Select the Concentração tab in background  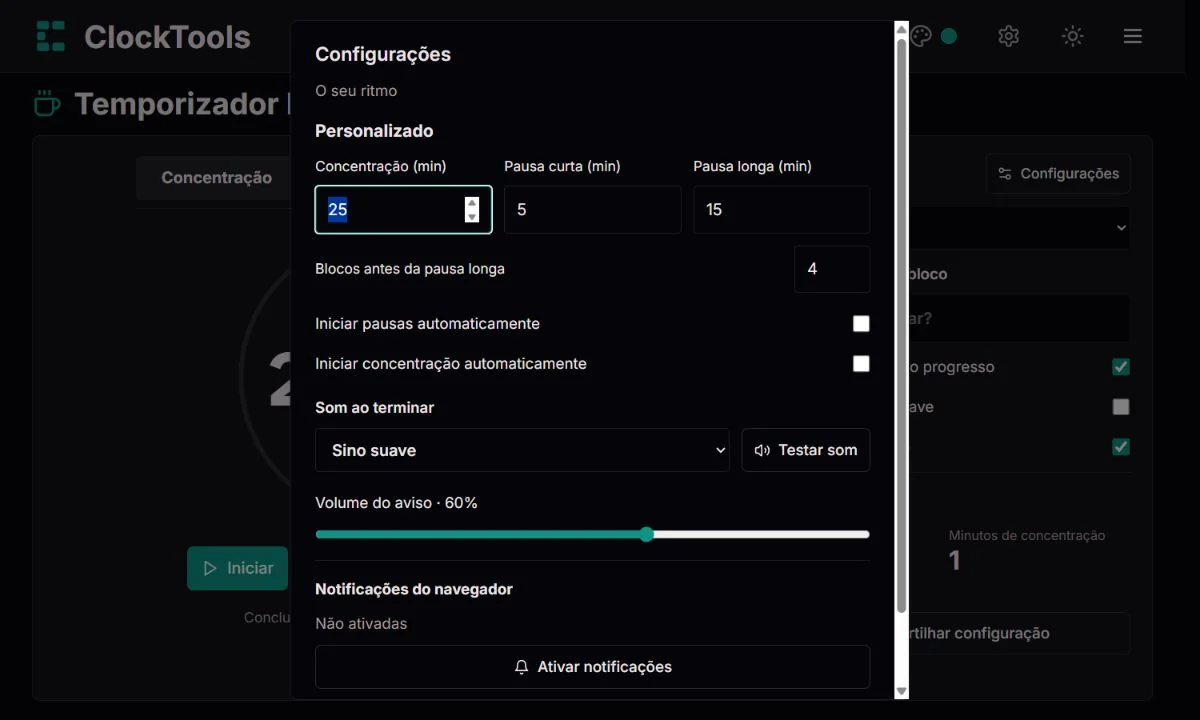pos(217,178)
